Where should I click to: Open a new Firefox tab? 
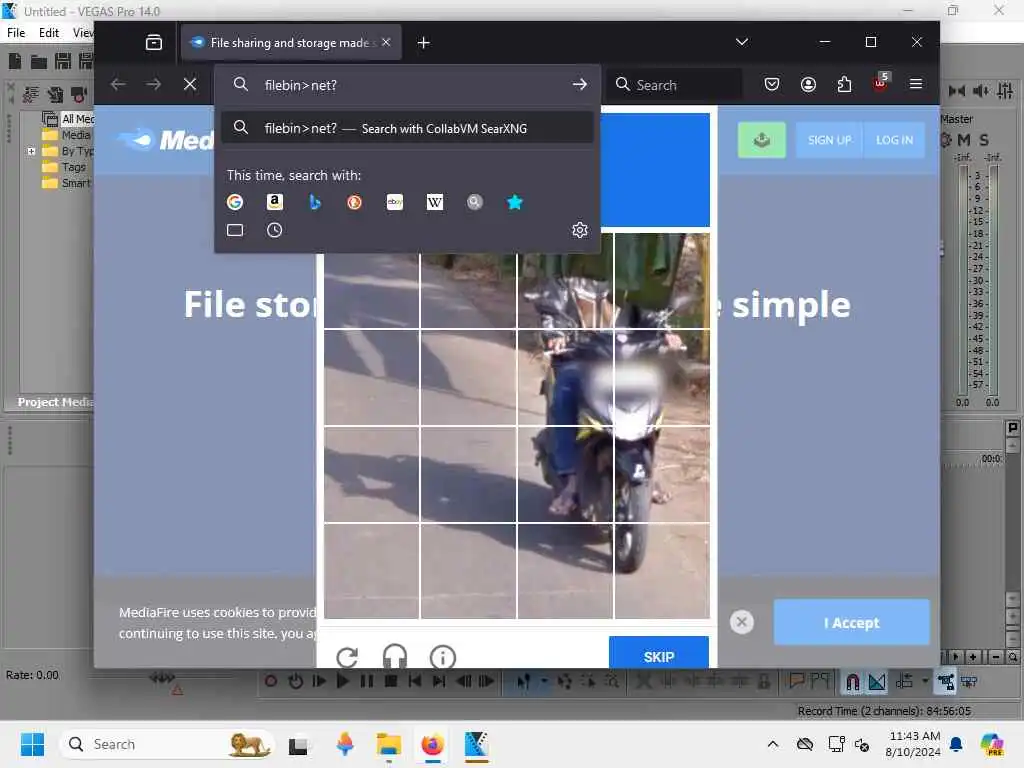click(x=423, y=42)
